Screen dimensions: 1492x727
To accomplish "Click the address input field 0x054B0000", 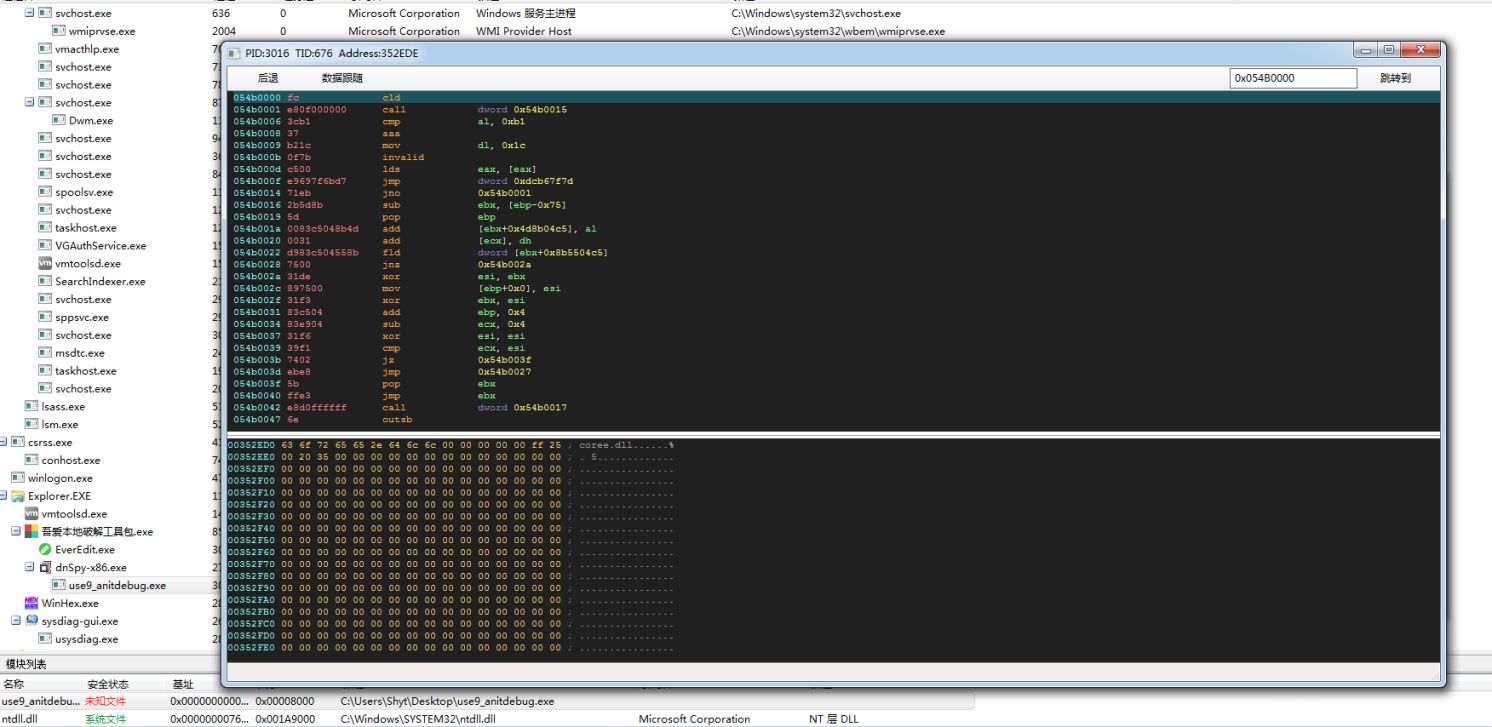I will pyautogui.click(x=1292, y=78).
